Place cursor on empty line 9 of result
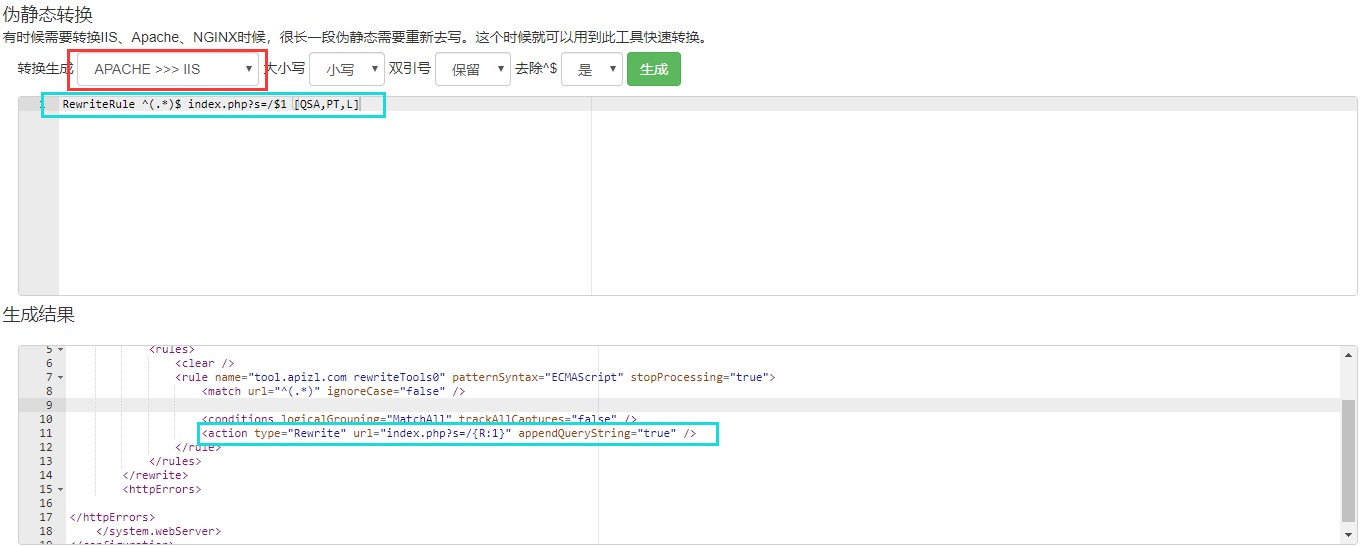The height and width of the screenshot is (546, 1360). [x=400, y=405]
